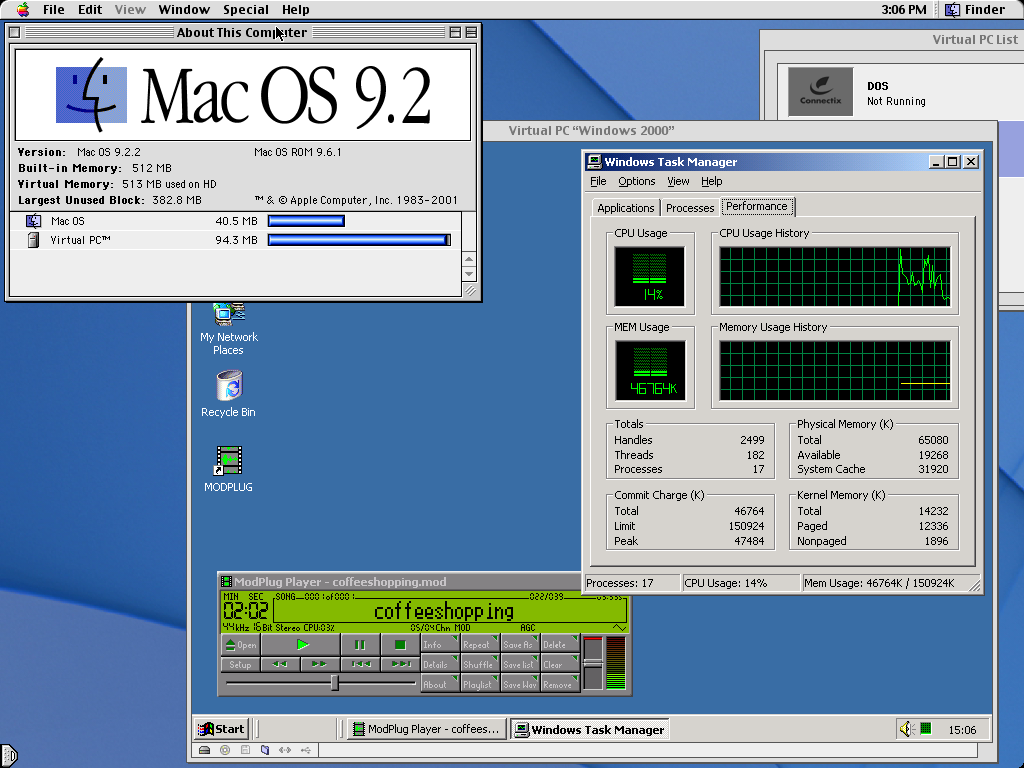The height and width of the screenshot is (768, 1024).
Task: Click Delete in ModPlug Player
Action: pos(560,644)
